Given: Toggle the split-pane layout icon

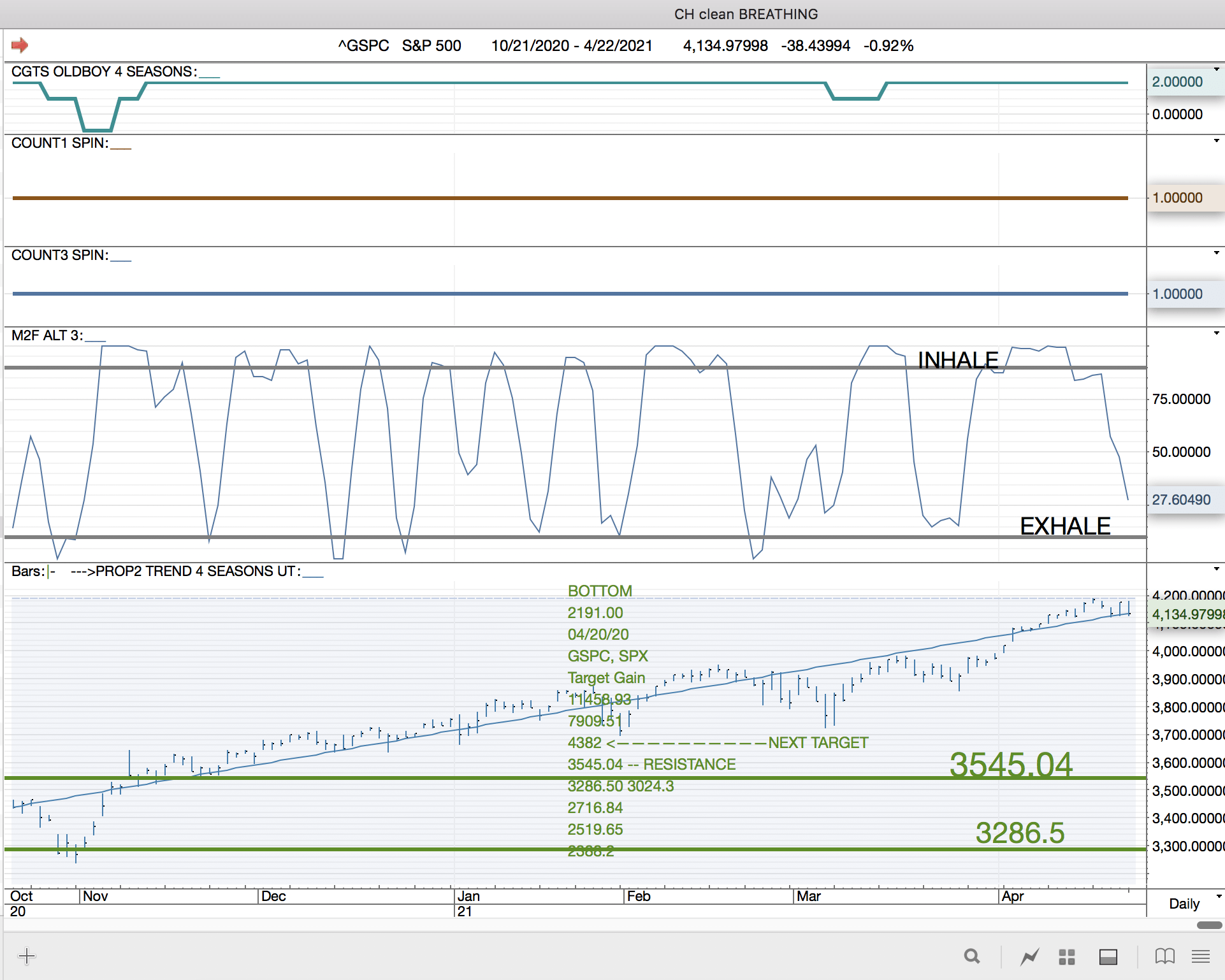Looking at the screenshot, I should (1108, 956).
